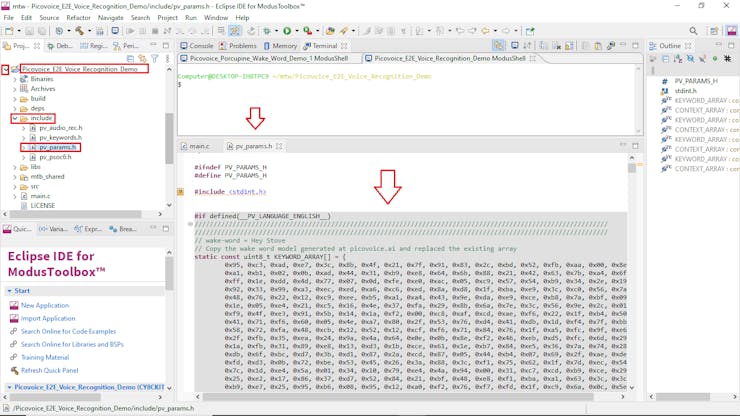
Task: Click the Open Perspective icon at top right
Action: click(x=714, y=31)
